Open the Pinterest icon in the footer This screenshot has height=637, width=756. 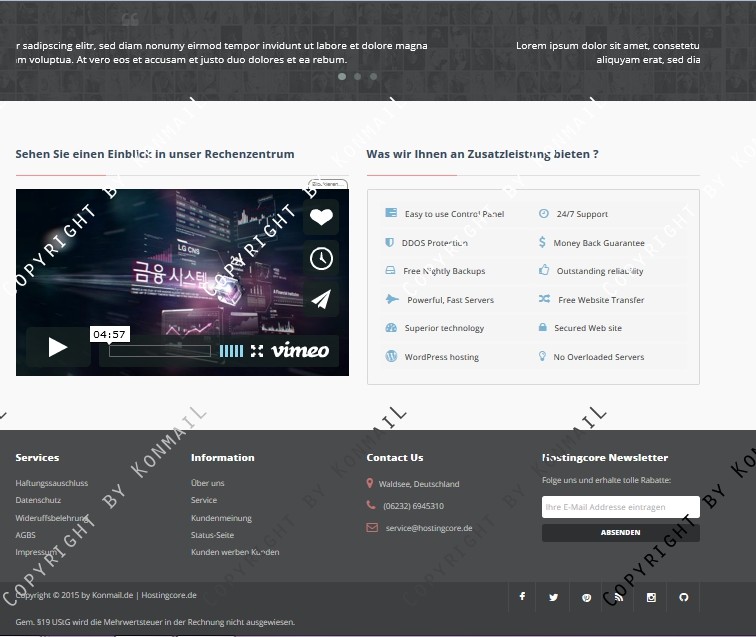click(586, 597)
